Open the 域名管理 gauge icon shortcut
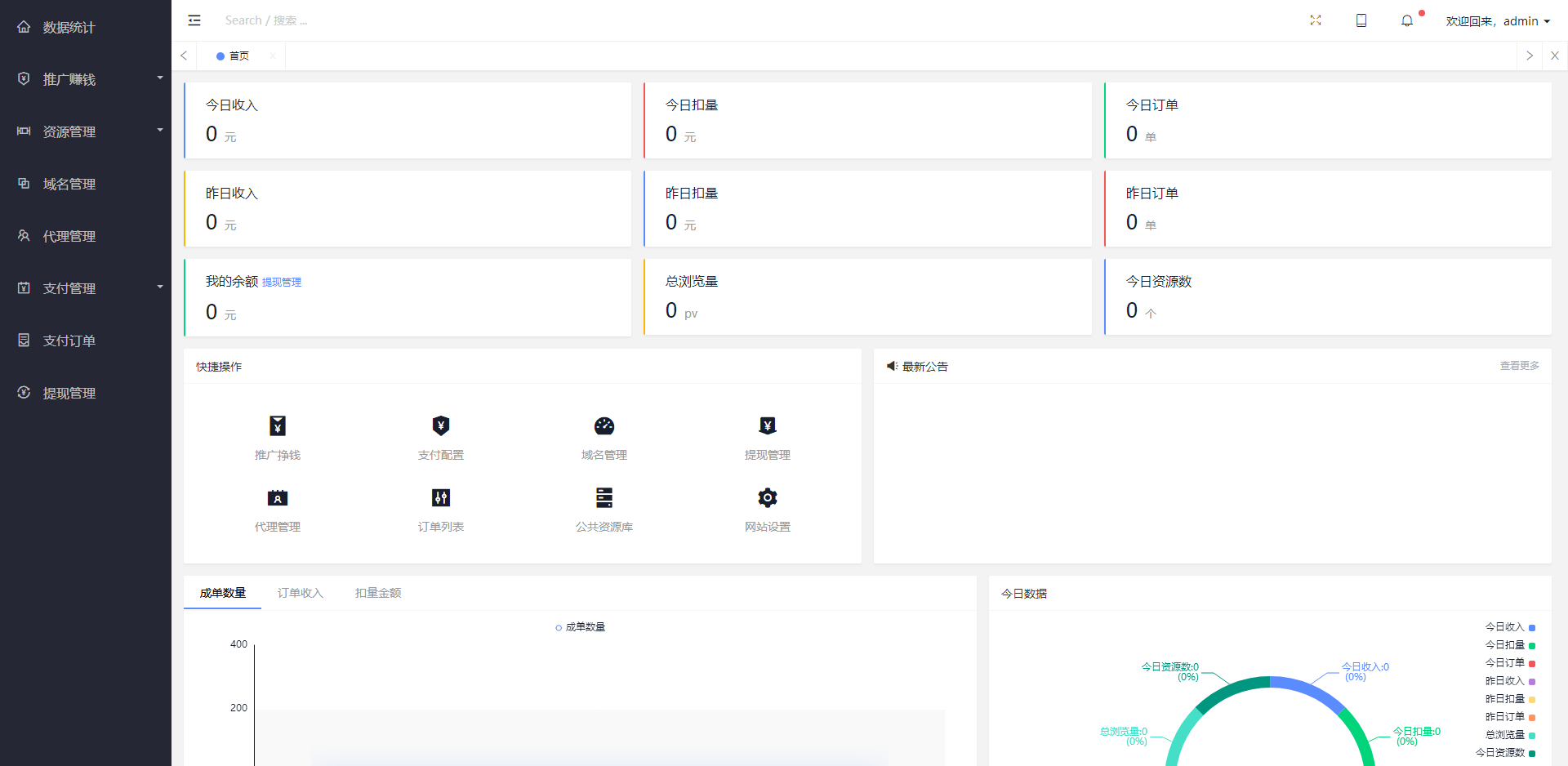 pos(604,426)
